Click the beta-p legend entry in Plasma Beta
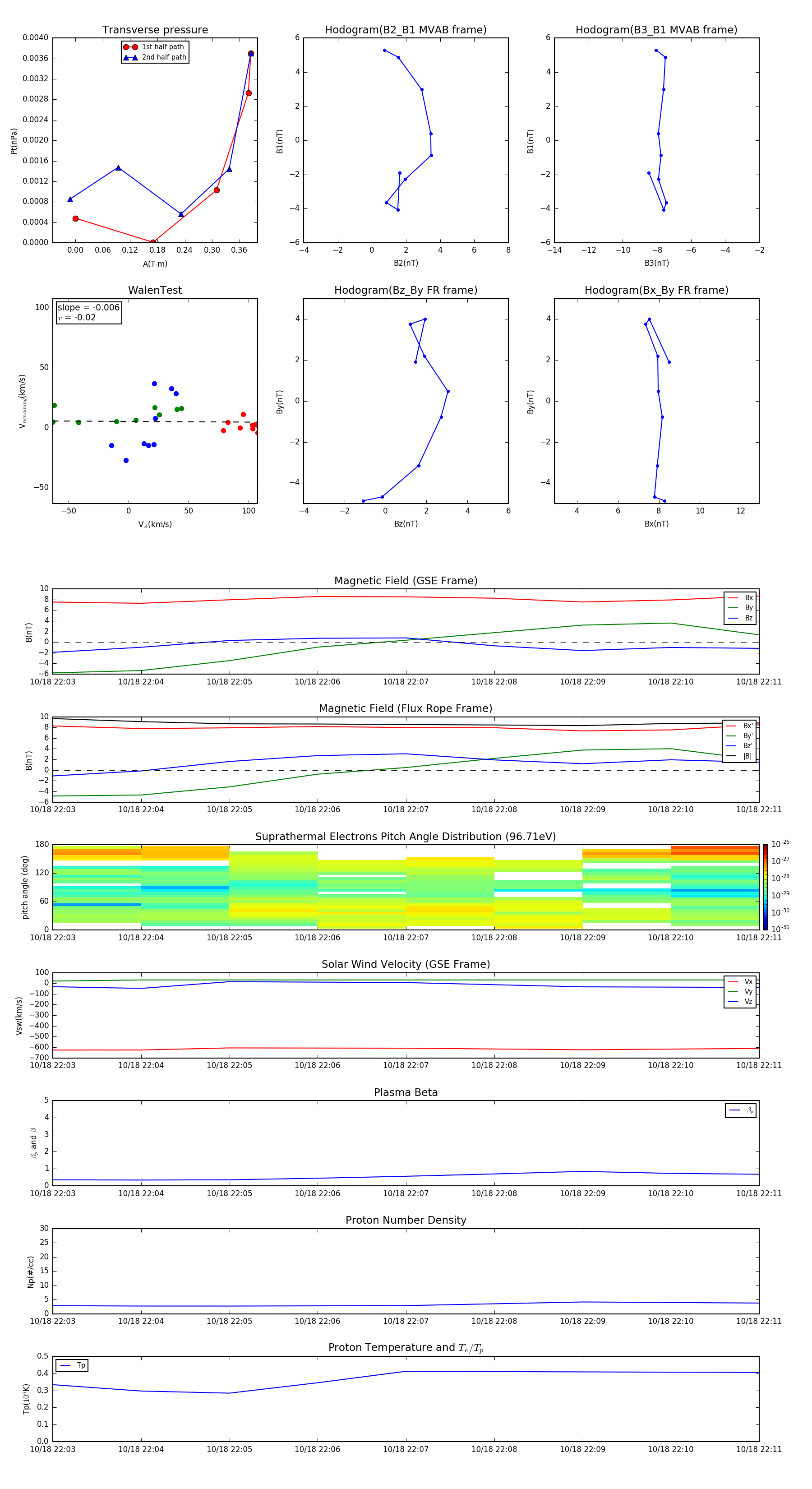This screenshot has height=1489, width=812. coord(741,1110)
